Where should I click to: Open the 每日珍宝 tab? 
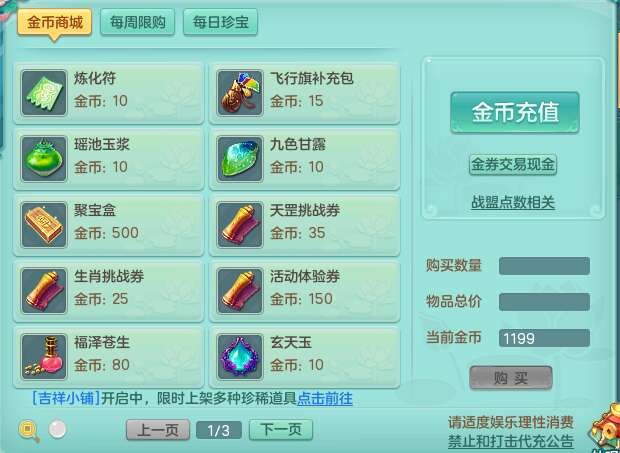click(220, 22)
